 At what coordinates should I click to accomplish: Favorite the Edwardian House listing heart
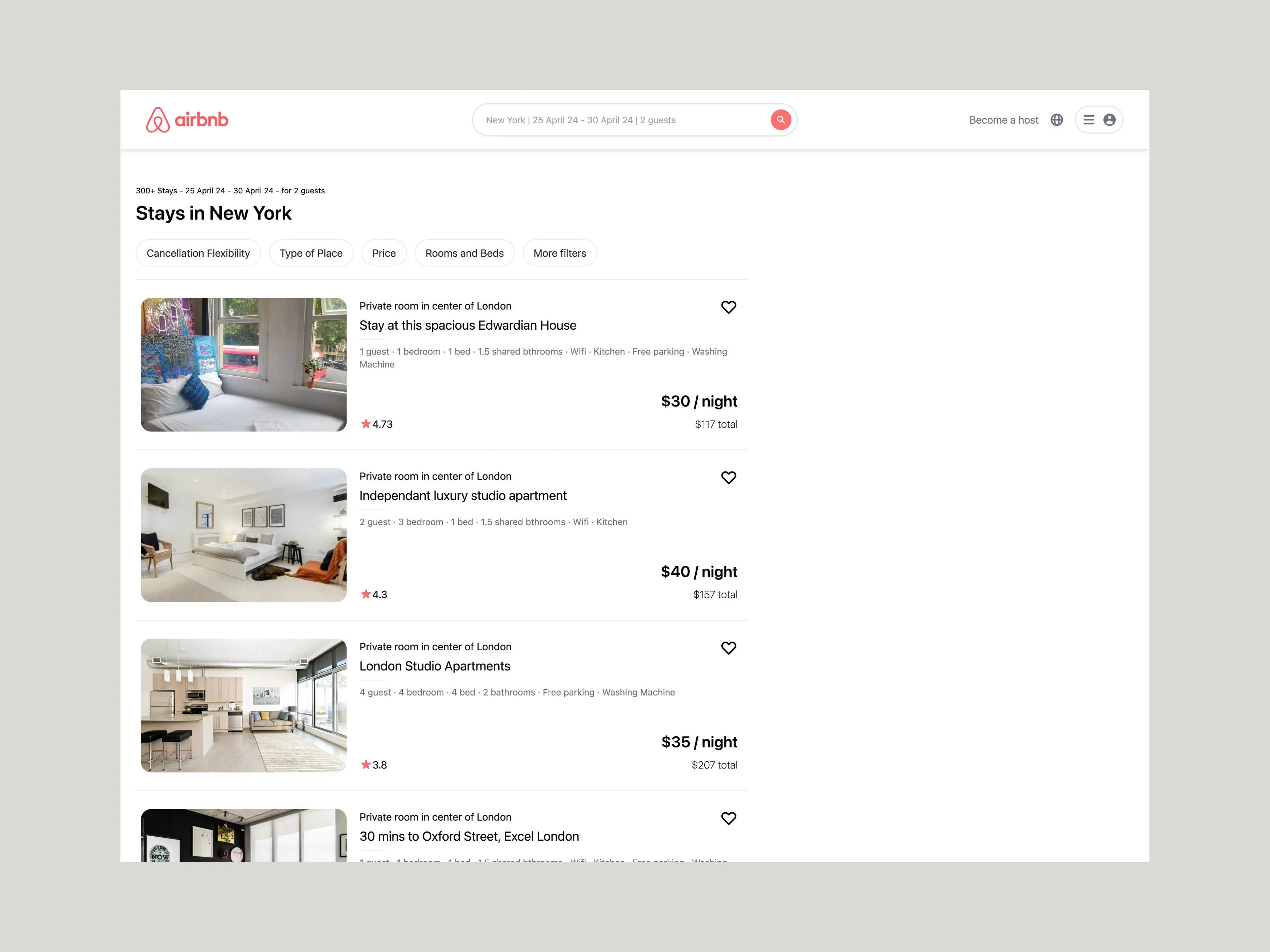[x=728, y=307]
